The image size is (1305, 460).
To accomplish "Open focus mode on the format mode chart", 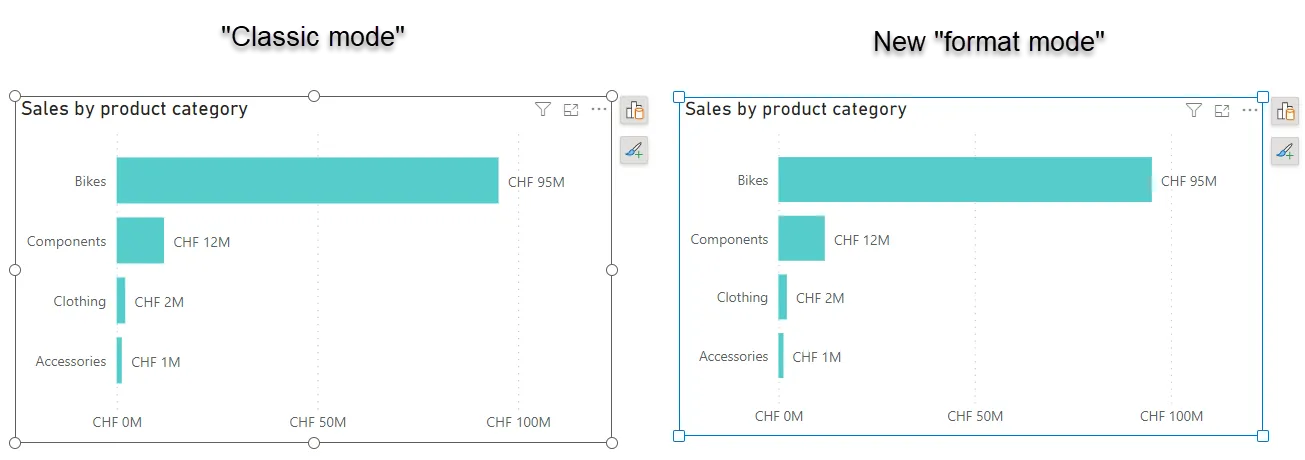I will (1222, 110).
